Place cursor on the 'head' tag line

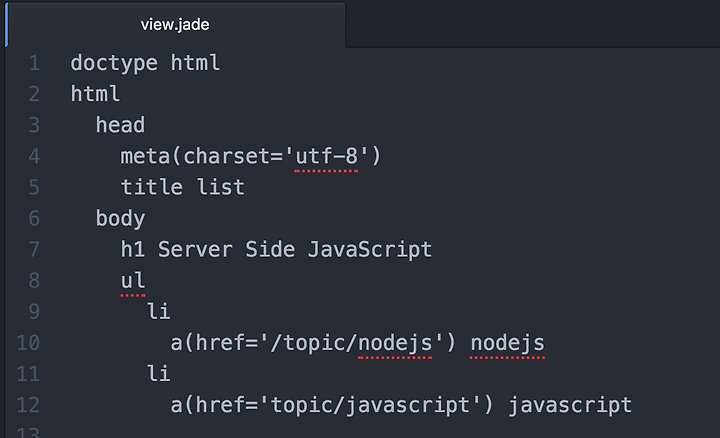pos(120,125)
